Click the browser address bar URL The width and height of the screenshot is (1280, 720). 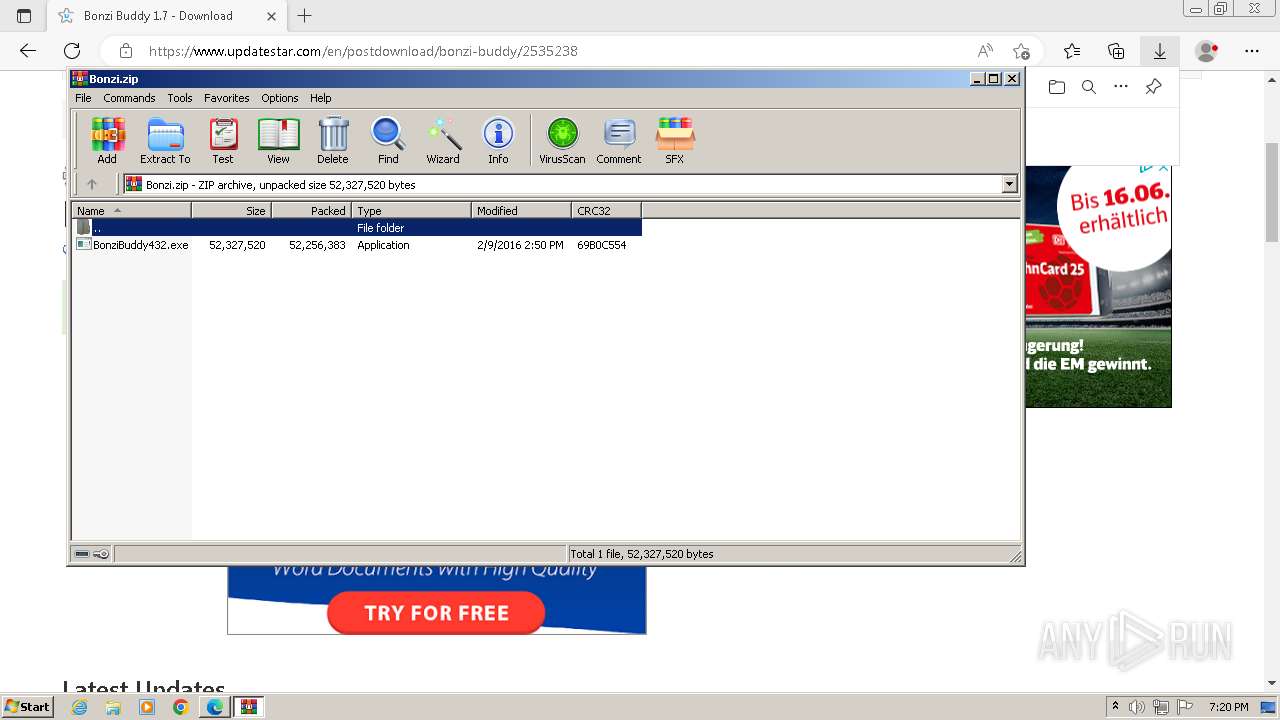click(363, 51)
